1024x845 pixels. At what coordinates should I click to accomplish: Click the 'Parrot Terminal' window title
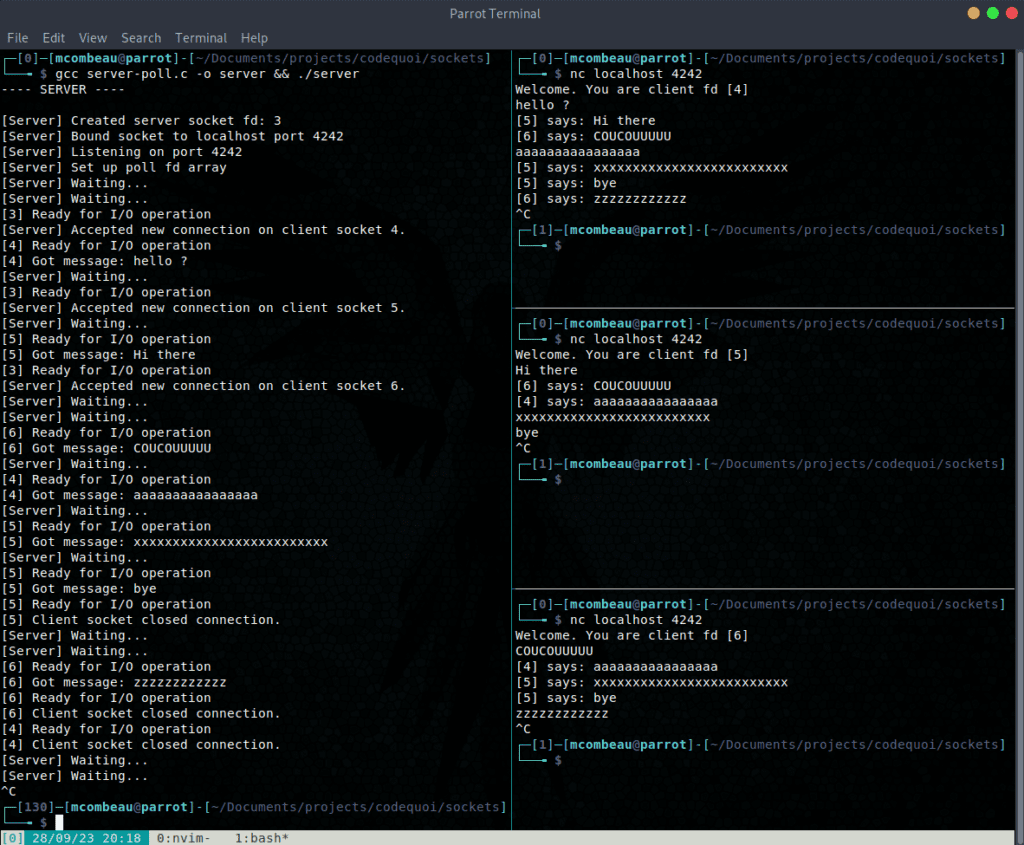tap(495, 14)
